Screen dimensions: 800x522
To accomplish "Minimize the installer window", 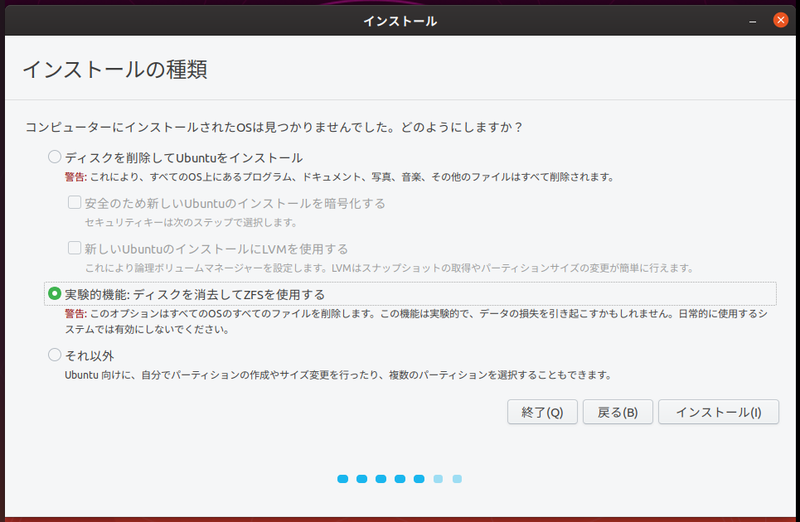I will point(753,21).
